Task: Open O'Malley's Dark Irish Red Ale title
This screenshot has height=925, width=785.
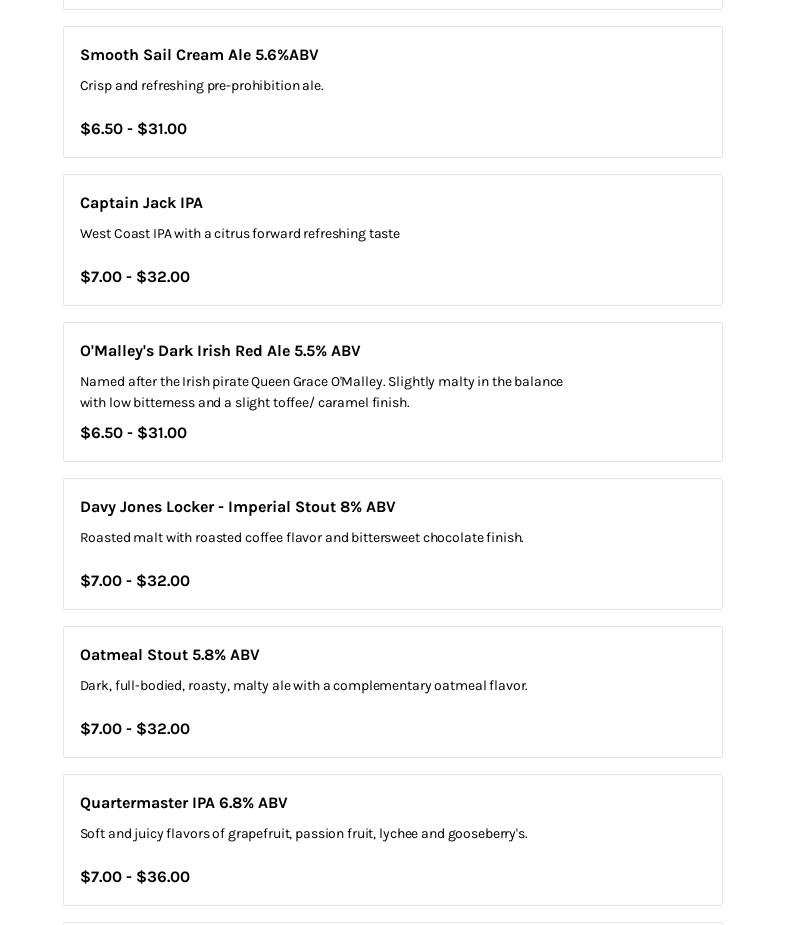Action: tap(220, 351)
